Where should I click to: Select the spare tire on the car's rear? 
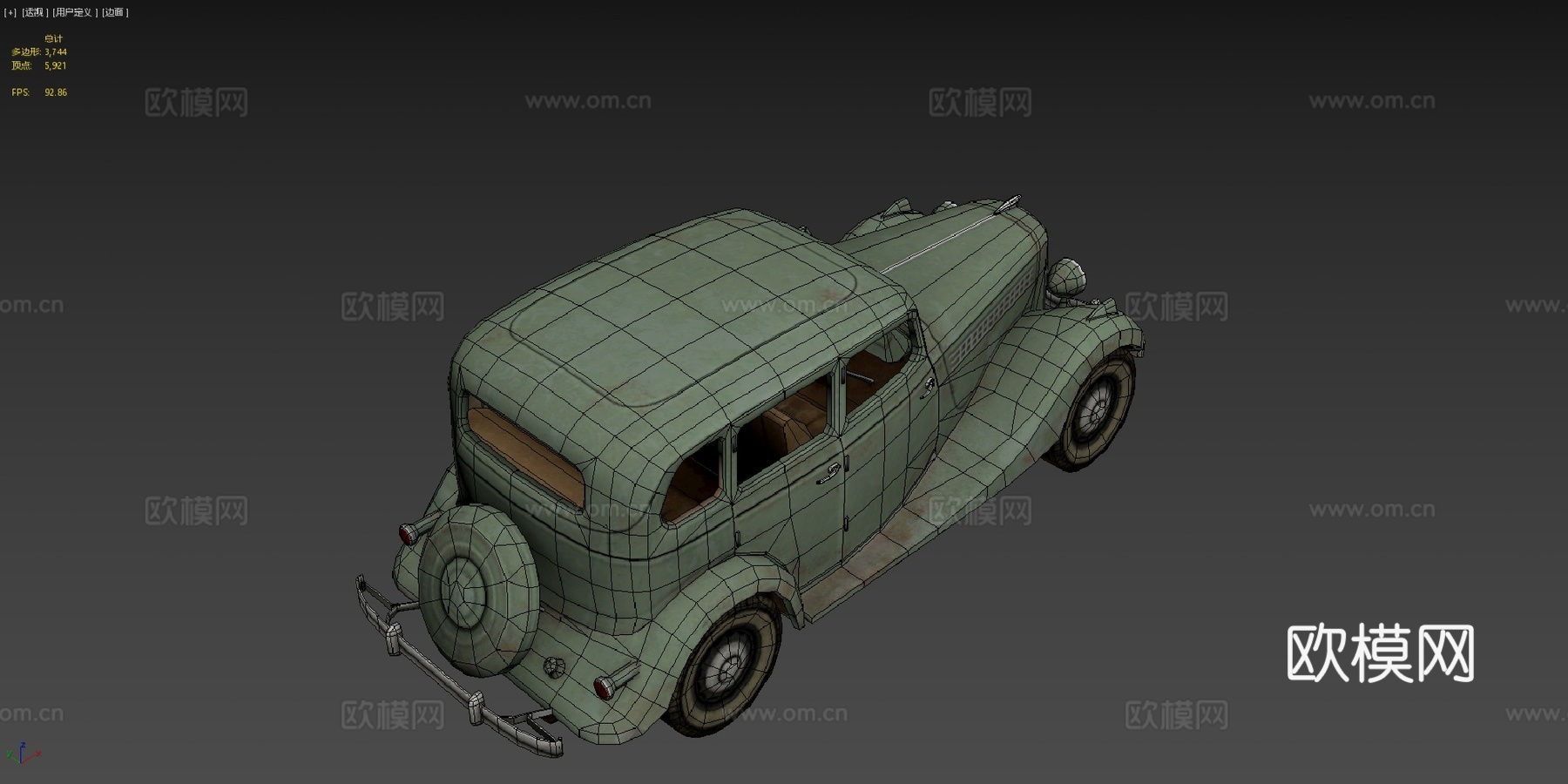click(478, 590)
